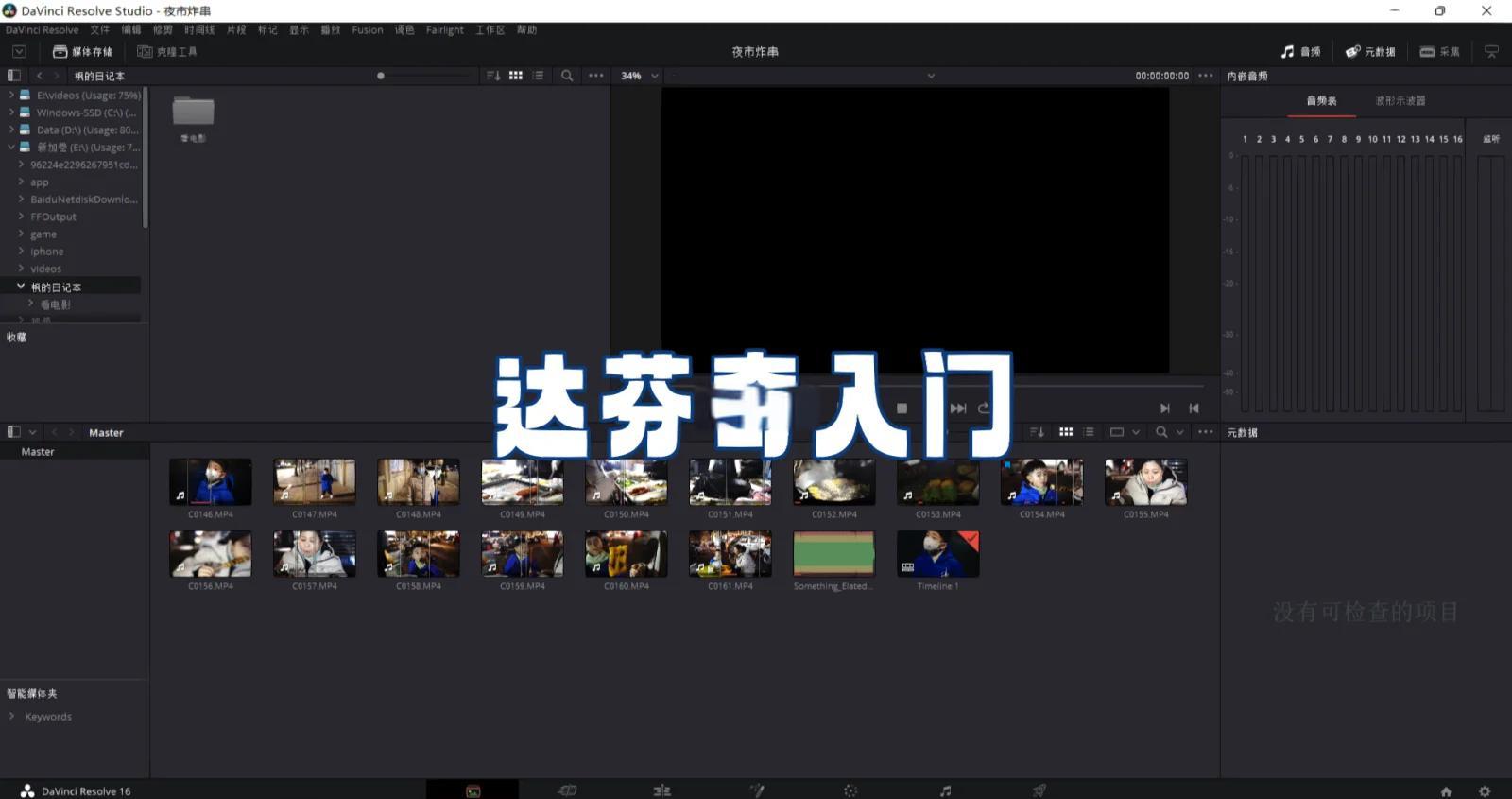Open the viewer clip name dropdown
1512x799 pixels.
click(931, 76)
